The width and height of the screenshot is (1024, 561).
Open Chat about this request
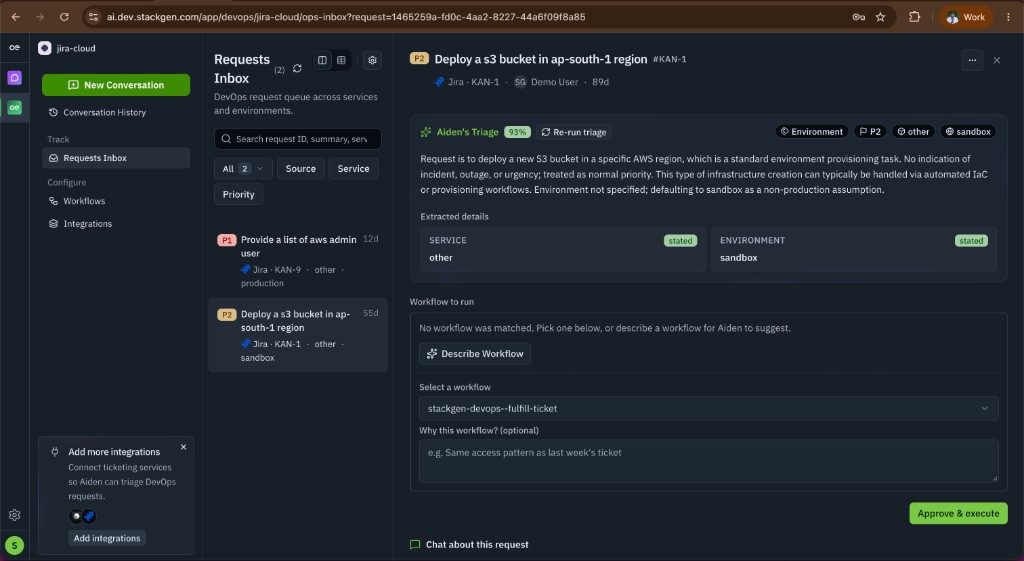pyautogui.click(x=469, y=545)
